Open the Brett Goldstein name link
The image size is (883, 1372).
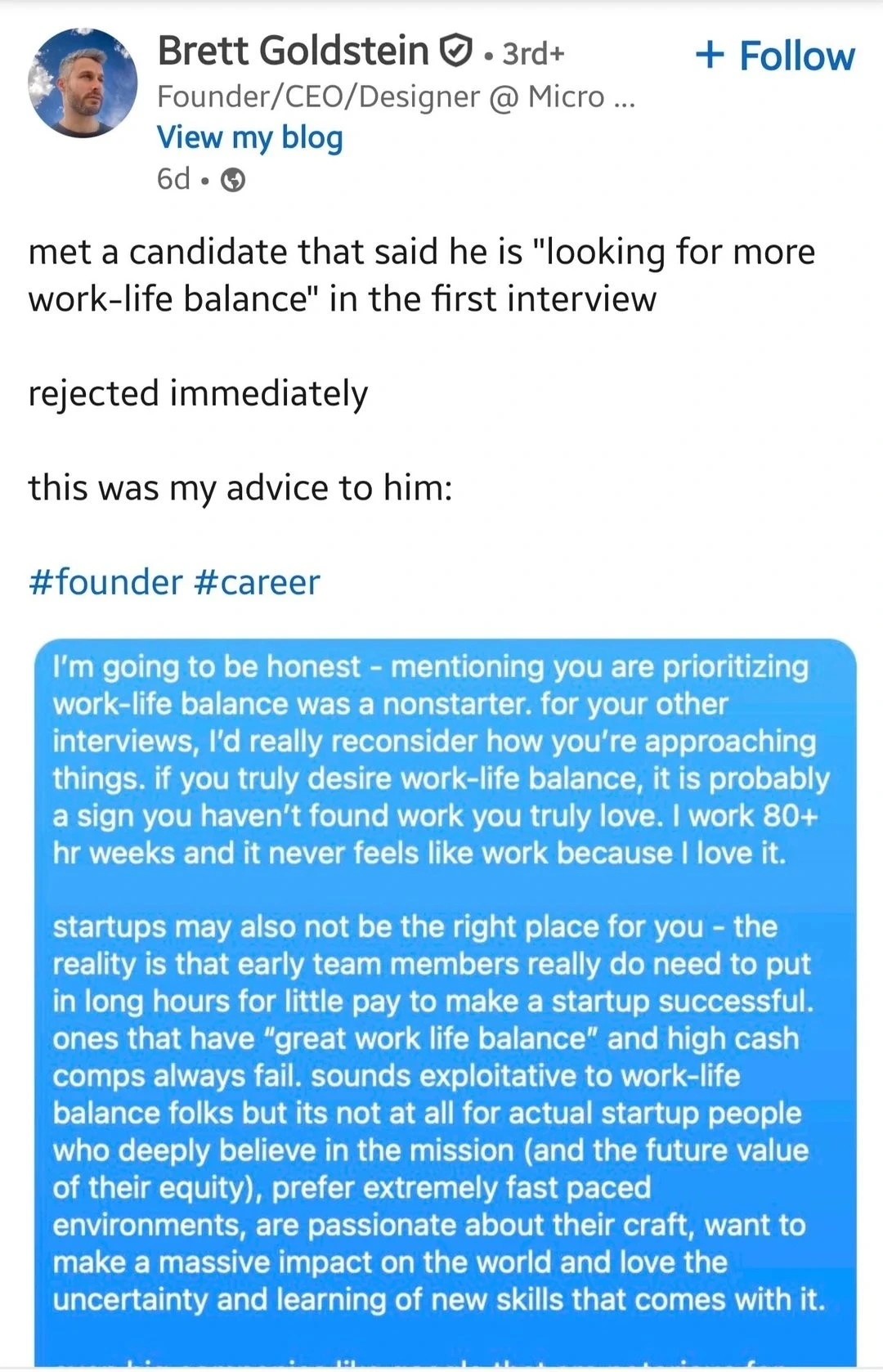293,51
